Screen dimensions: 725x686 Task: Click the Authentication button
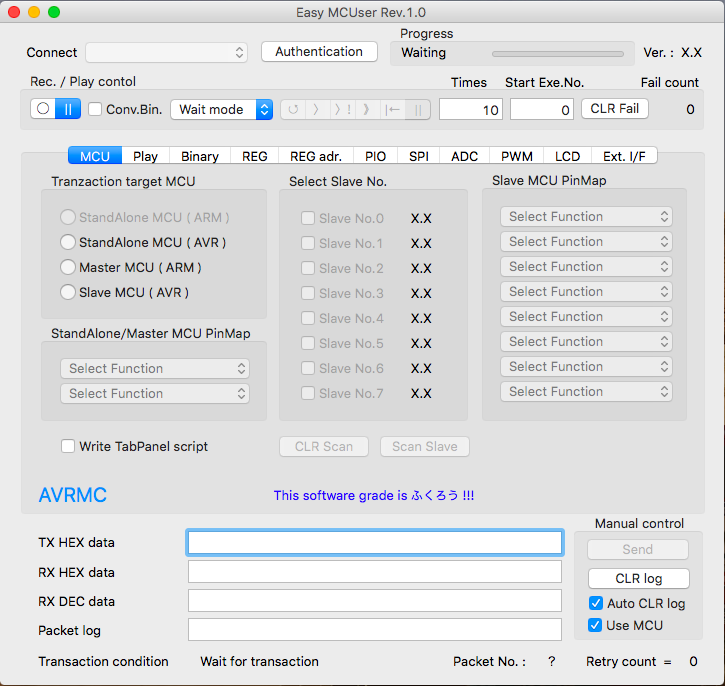[319, 52]
